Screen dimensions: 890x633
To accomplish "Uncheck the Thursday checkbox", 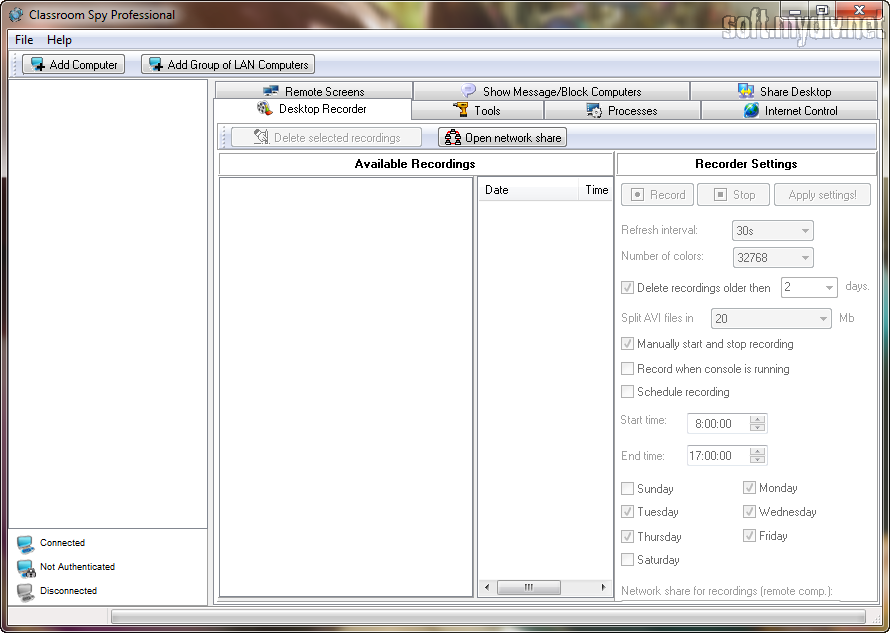I will (627, 536).
